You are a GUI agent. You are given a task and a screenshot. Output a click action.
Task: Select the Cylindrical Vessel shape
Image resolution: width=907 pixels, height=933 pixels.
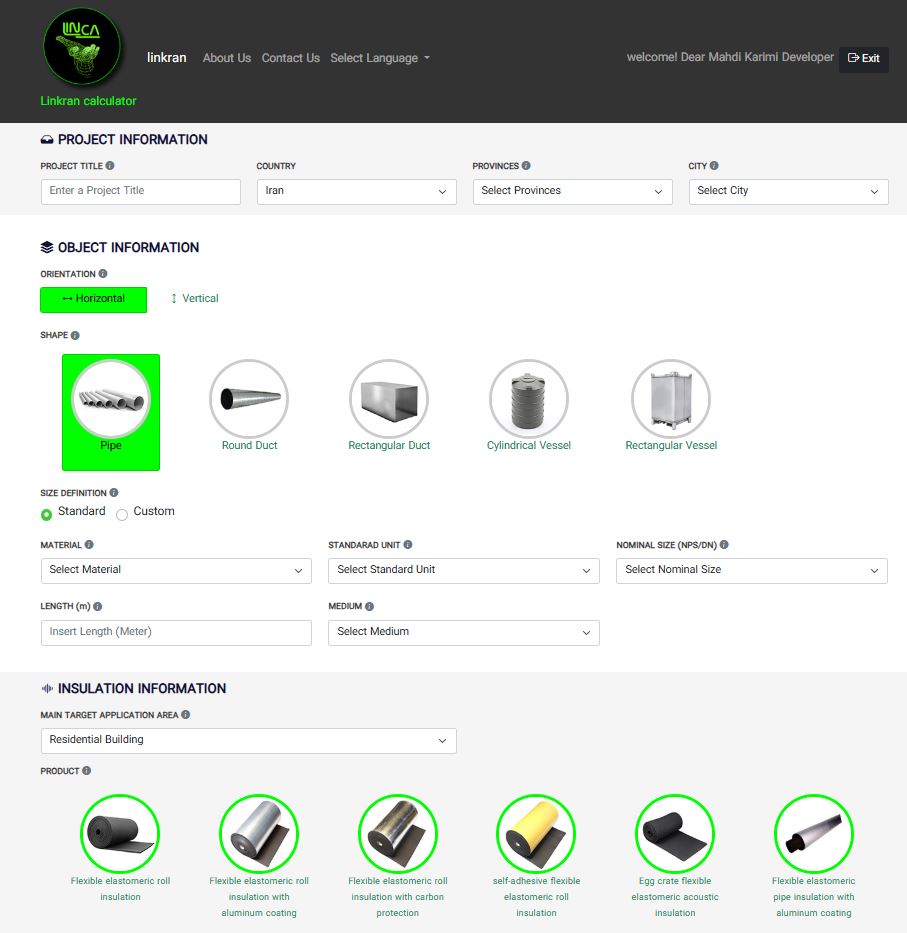[528, 406]
